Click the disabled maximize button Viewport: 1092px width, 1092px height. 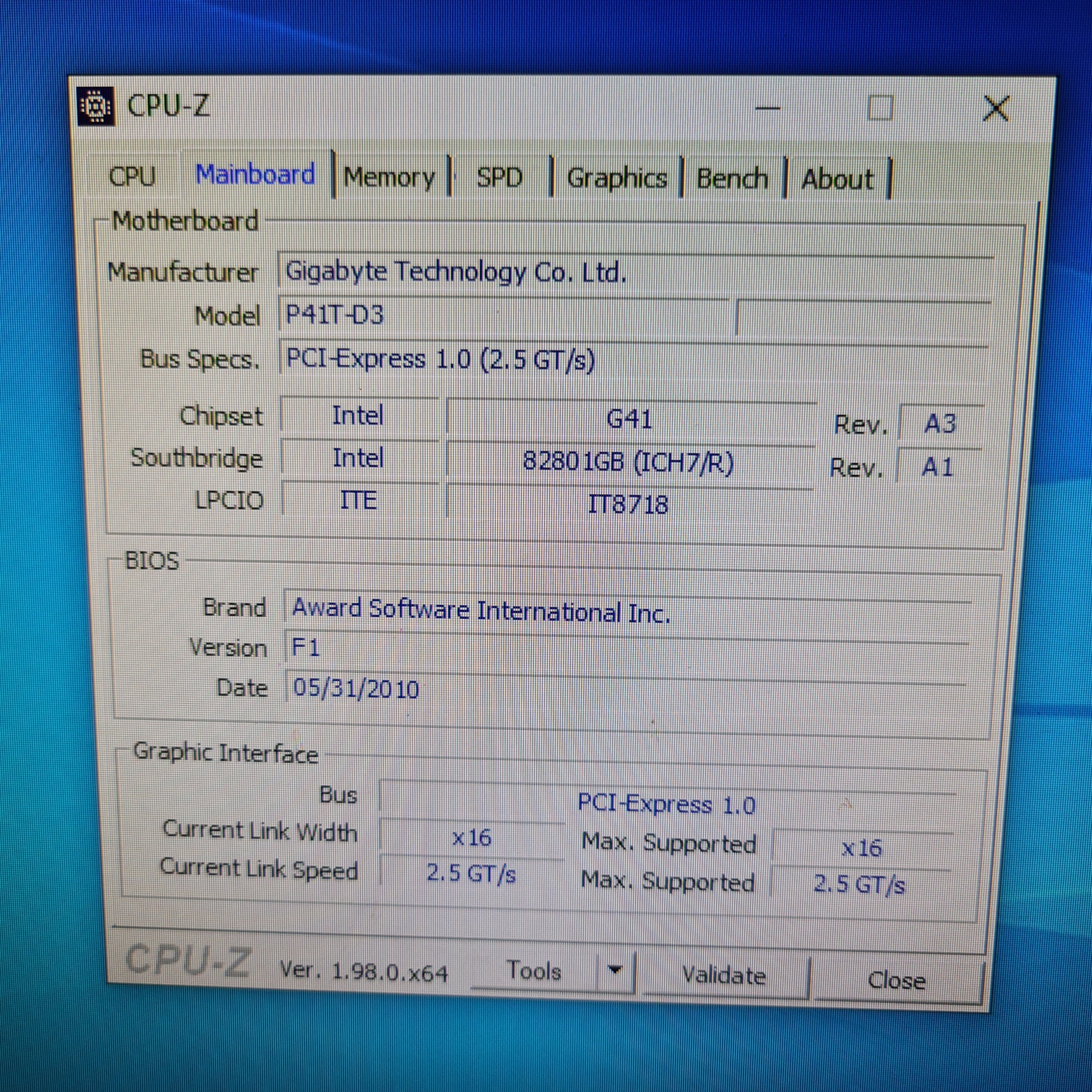pyautogui.click(x=880, y=107)
